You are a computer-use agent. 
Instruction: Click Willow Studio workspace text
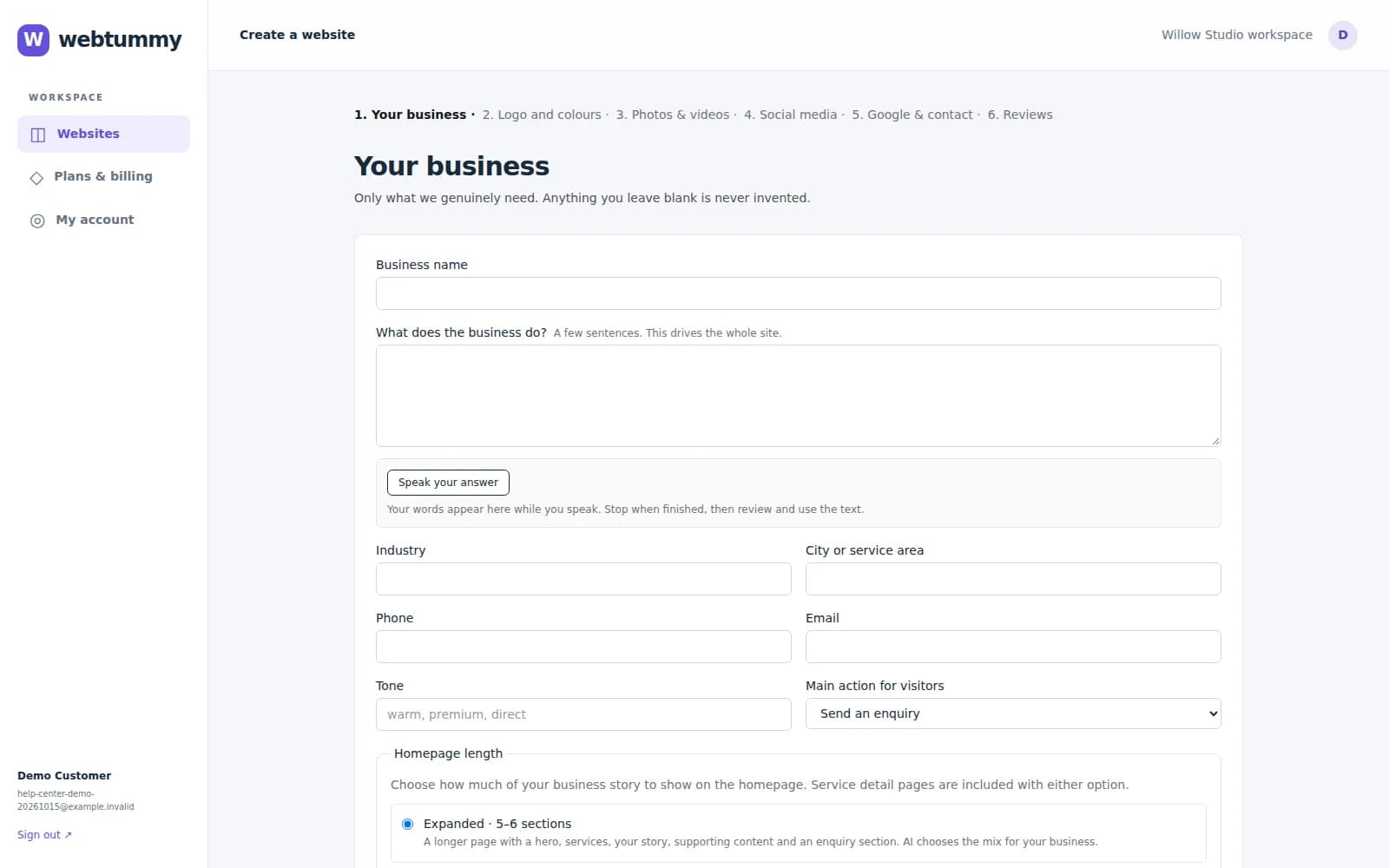tap(1237, 35)
